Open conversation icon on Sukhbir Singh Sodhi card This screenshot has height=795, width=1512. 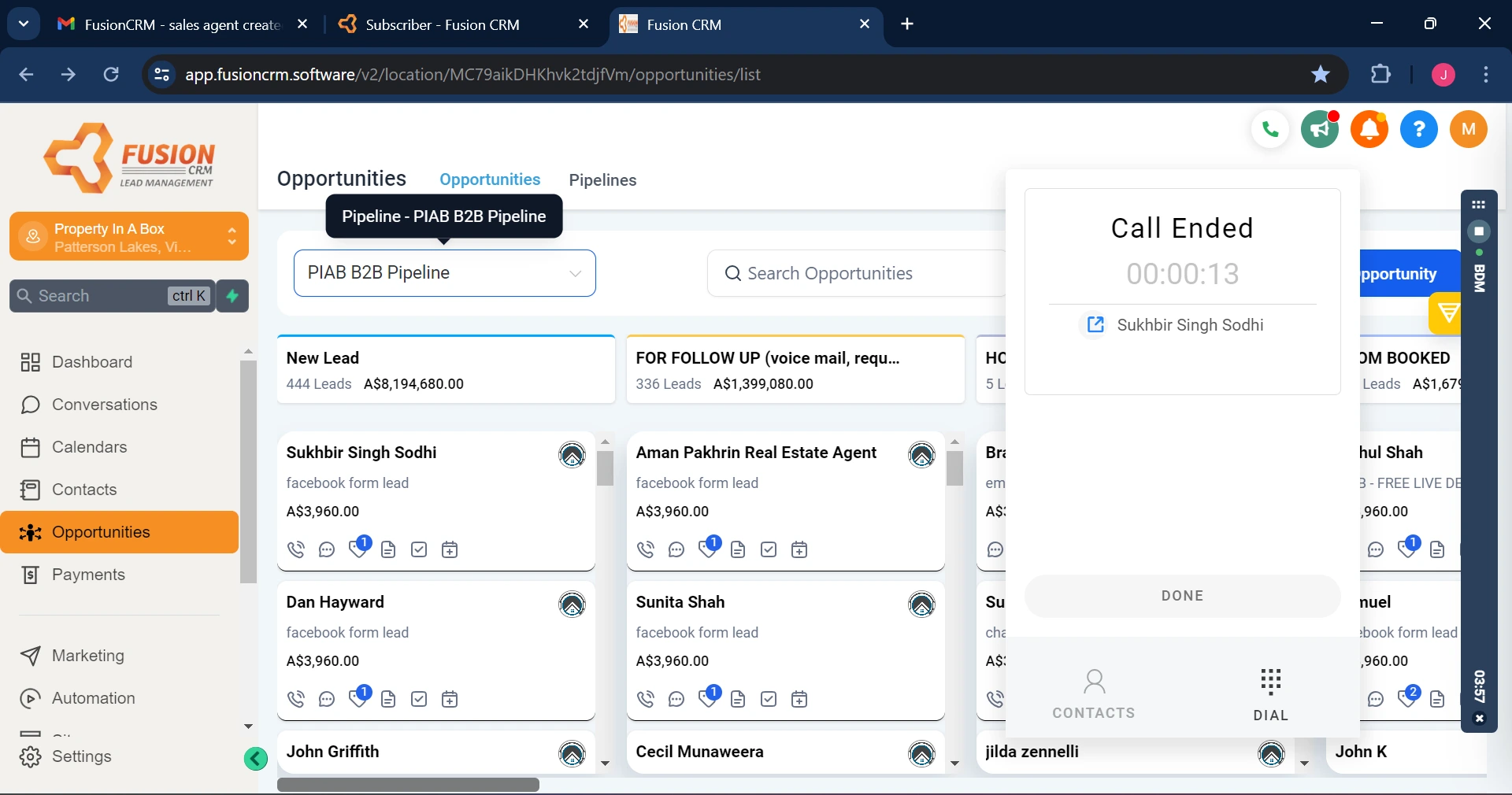pos(327,549)
